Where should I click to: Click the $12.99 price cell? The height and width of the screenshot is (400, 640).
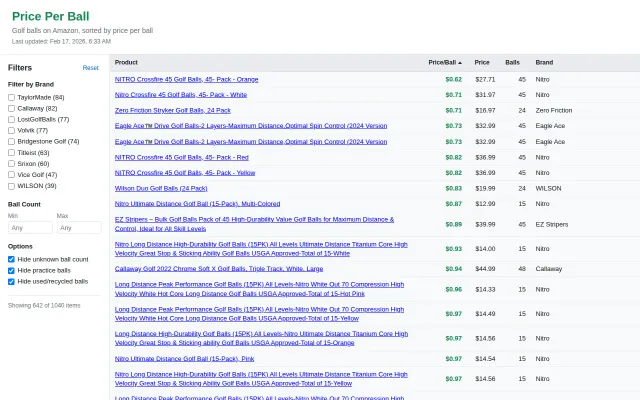point(485,204)
